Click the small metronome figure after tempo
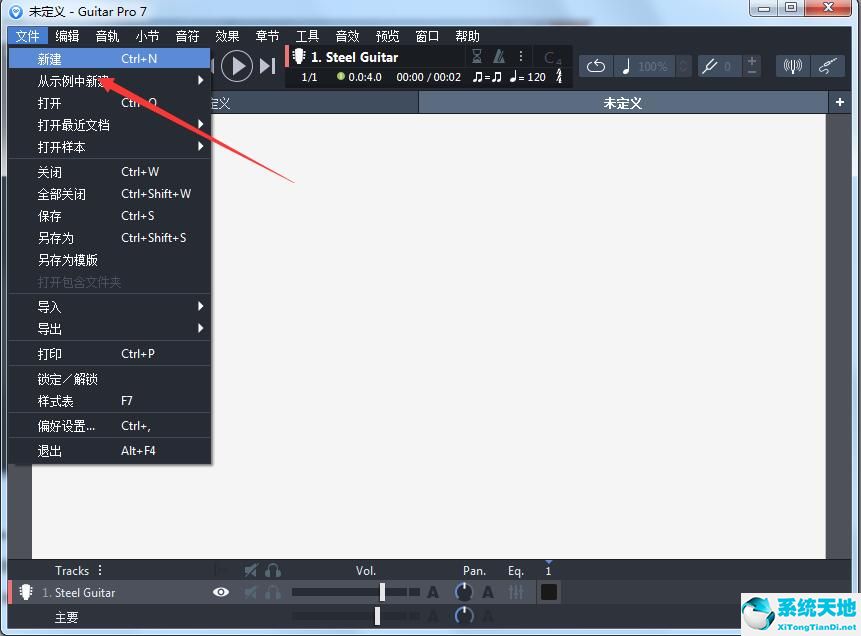 559,76
